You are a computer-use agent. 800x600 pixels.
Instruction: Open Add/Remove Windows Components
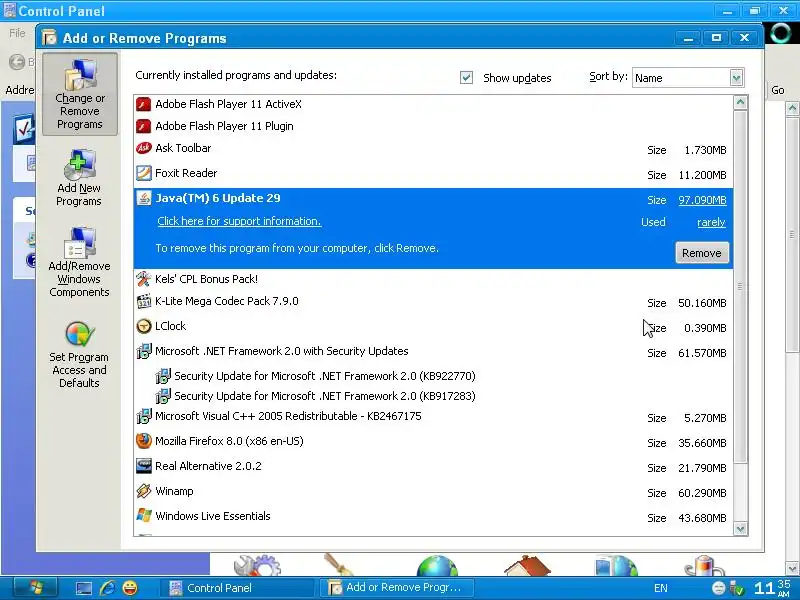pos(79,262)
